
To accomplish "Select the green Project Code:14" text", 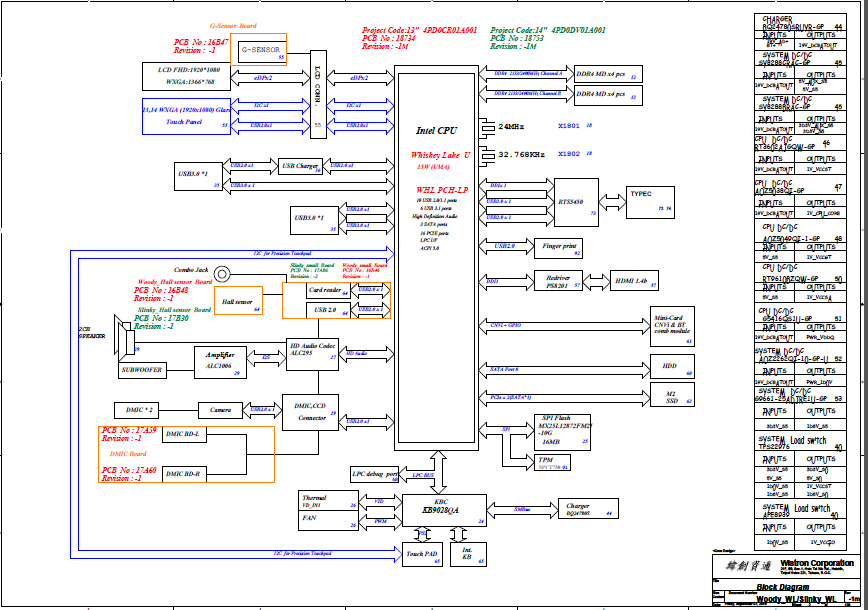I will coord(547,30).
